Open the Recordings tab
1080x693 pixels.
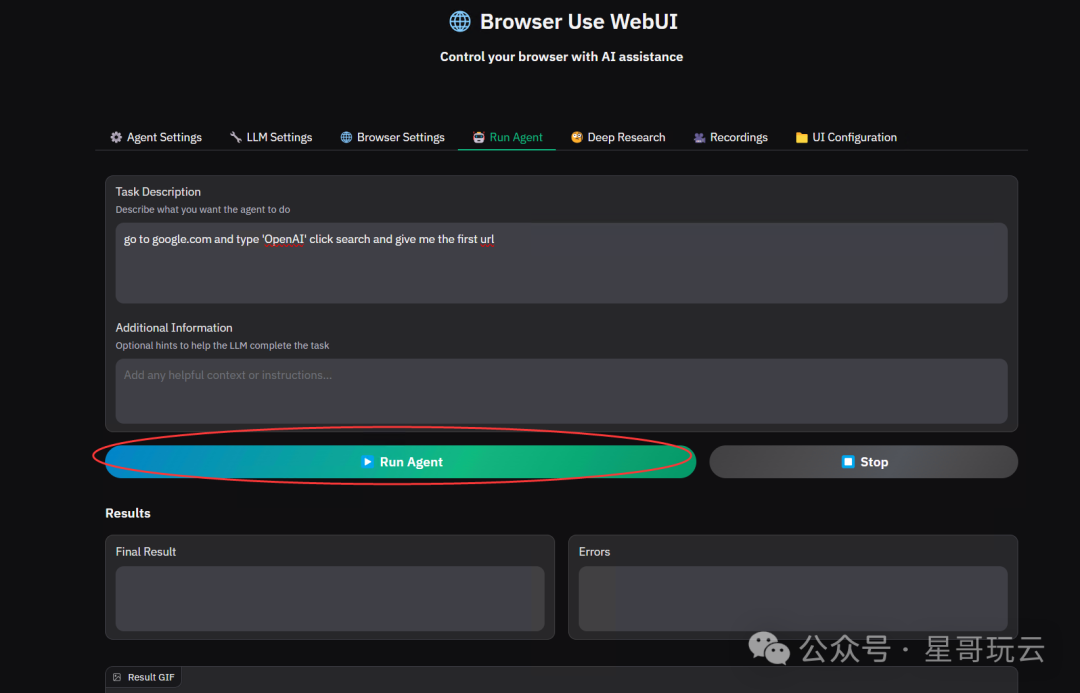[730, 137]
